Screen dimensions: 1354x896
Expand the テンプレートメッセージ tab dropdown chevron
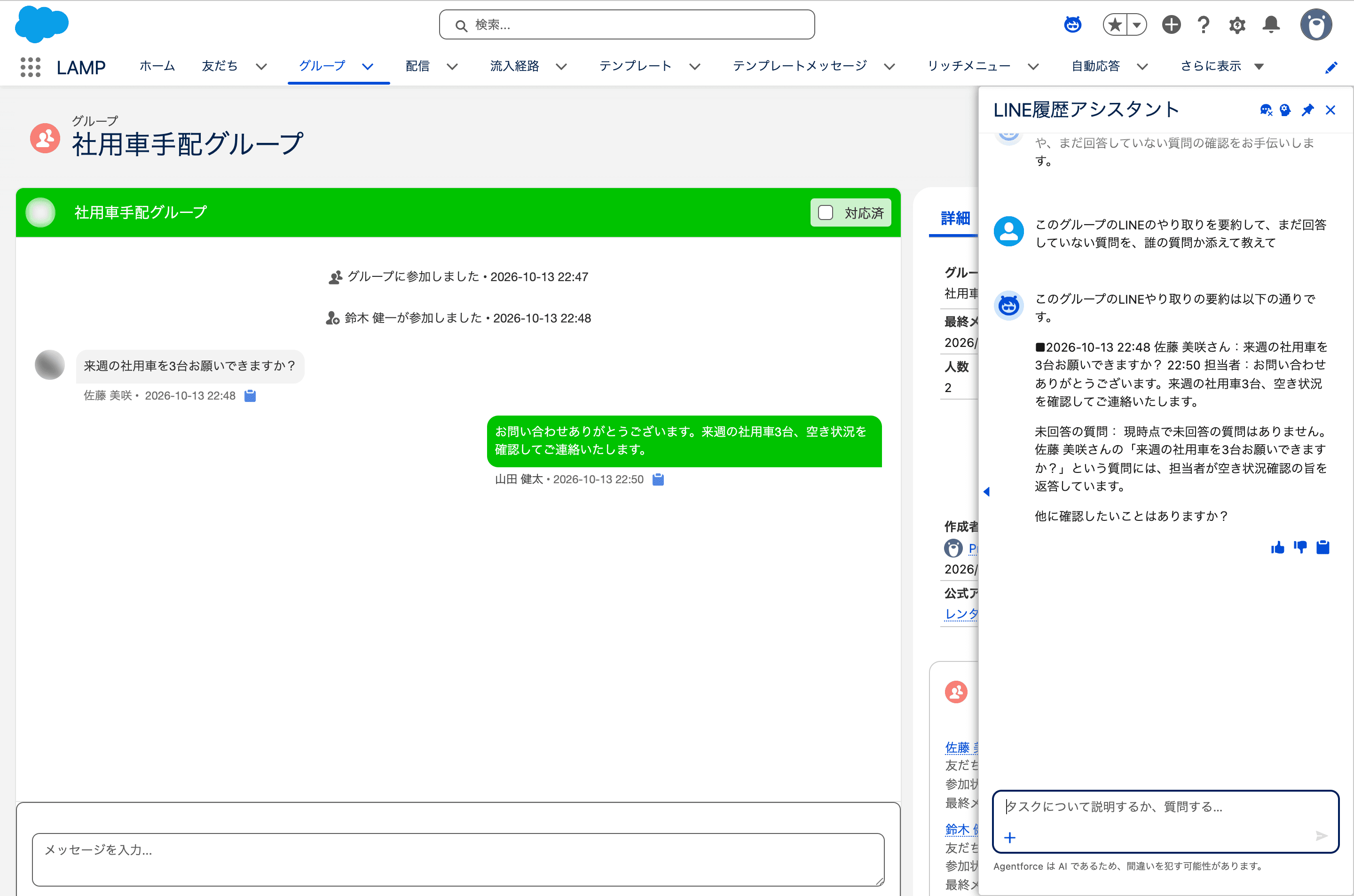[889, 66]
